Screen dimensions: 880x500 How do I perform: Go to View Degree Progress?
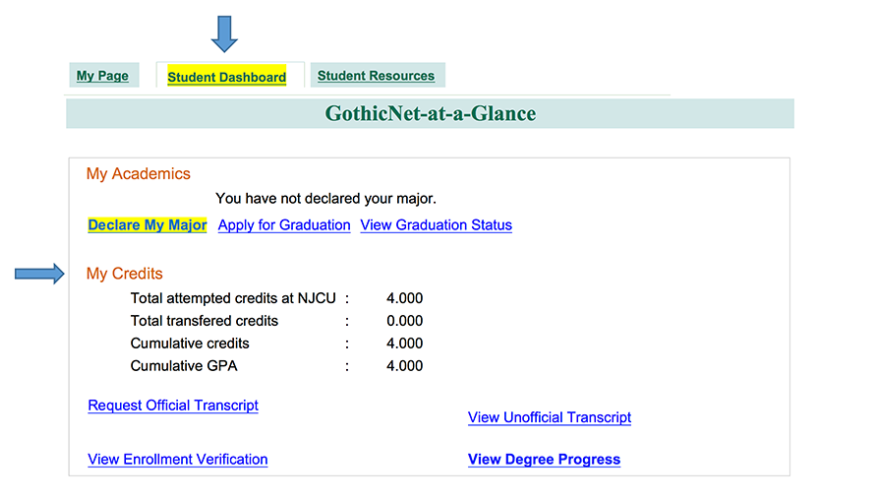544,459
